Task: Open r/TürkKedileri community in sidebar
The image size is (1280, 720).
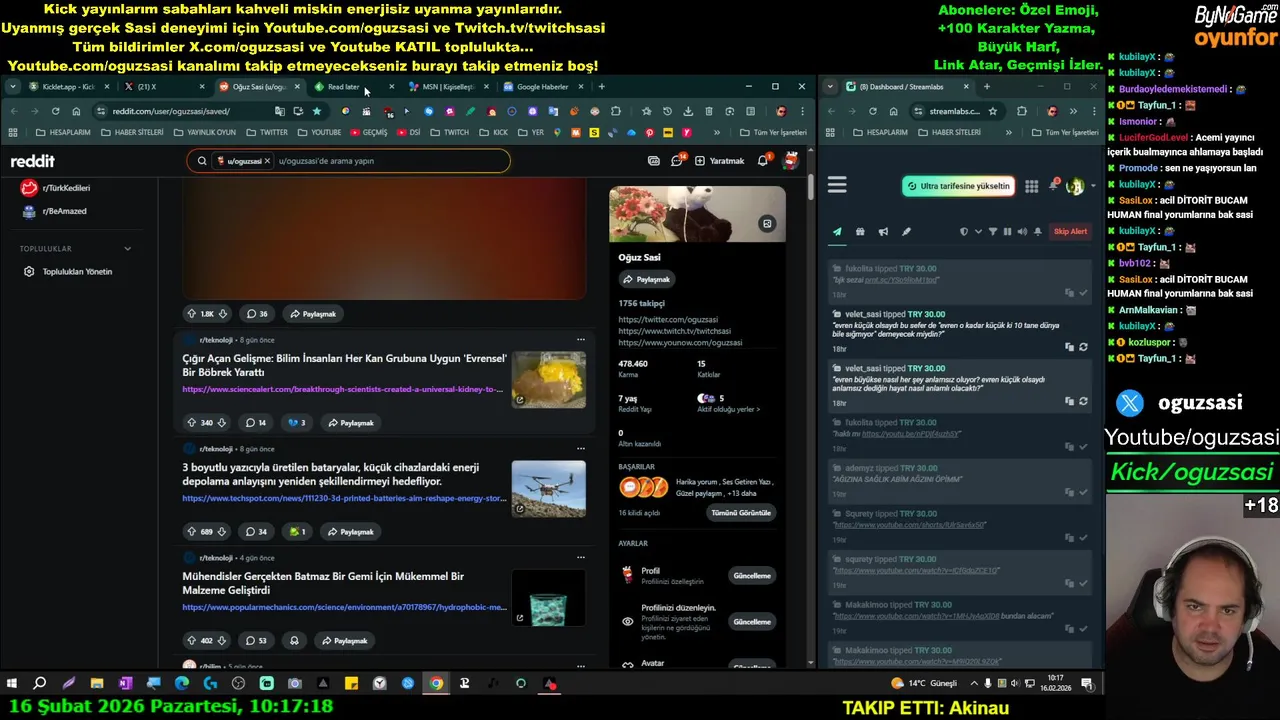Action: click(58, 188)
